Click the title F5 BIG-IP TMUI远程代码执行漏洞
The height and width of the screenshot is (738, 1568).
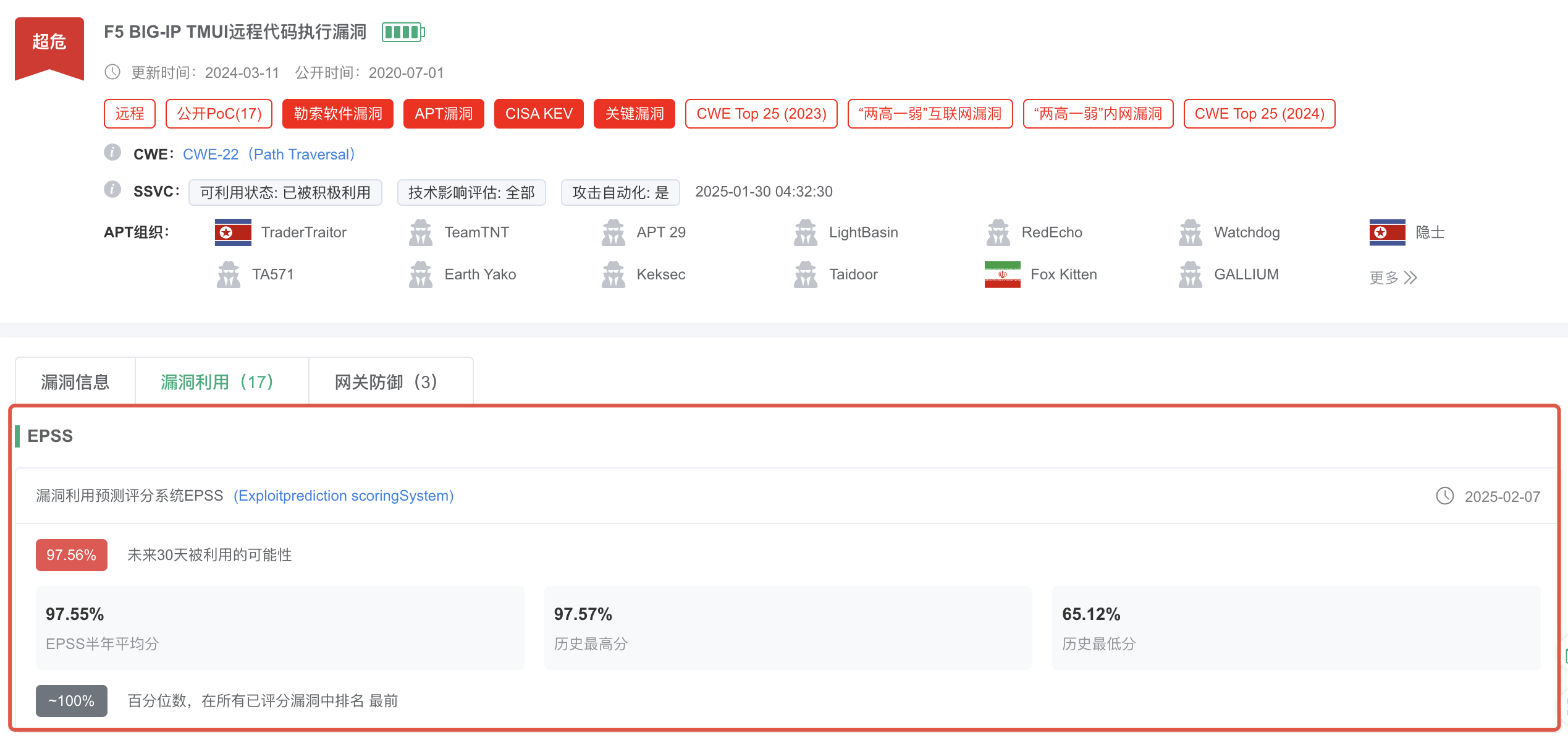[x=235, y=32]
